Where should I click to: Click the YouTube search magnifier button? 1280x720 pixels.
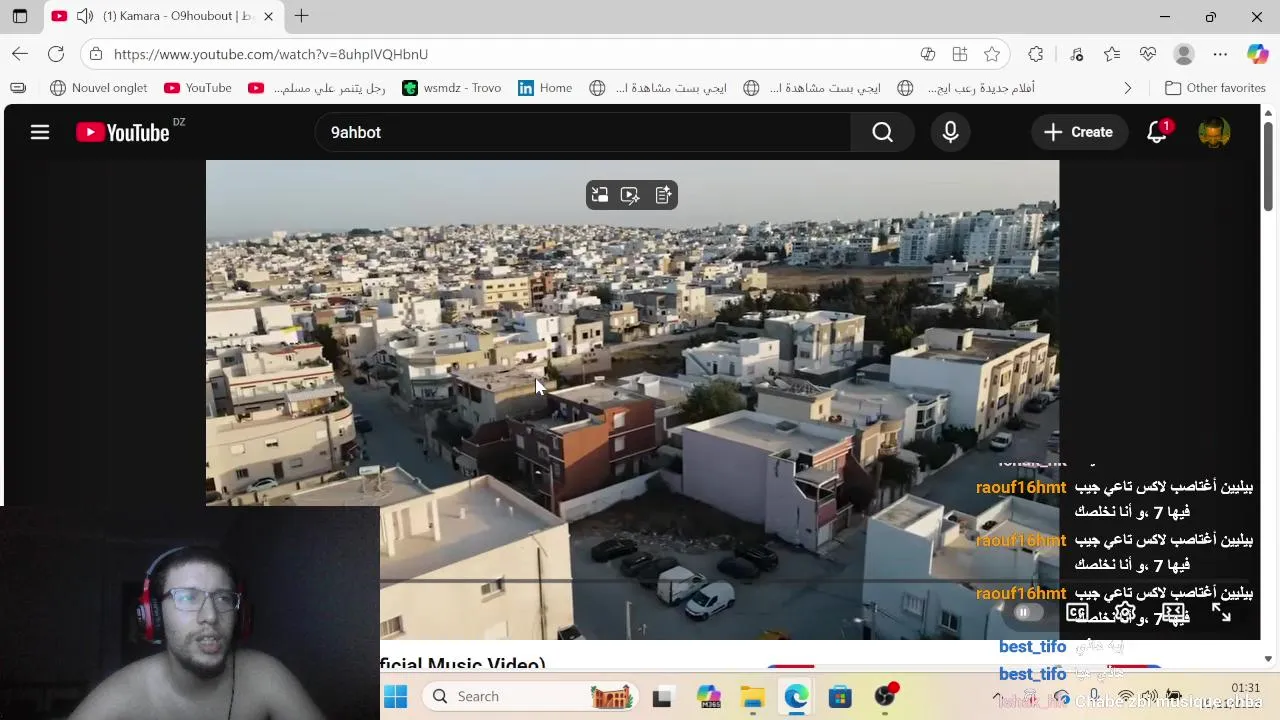tap(882, 132)
